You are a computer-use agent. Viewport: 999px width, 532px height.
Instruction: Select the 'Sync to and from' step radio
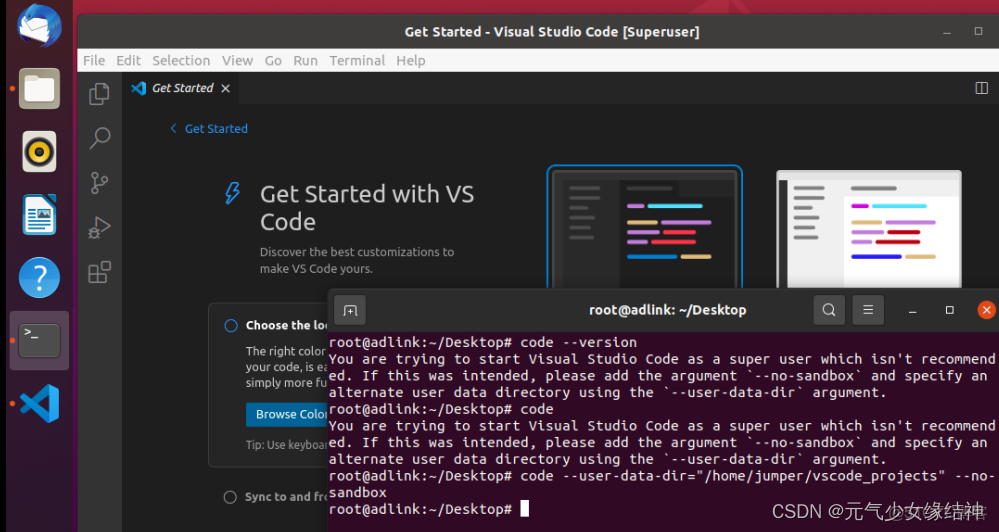tap(231, 497)
